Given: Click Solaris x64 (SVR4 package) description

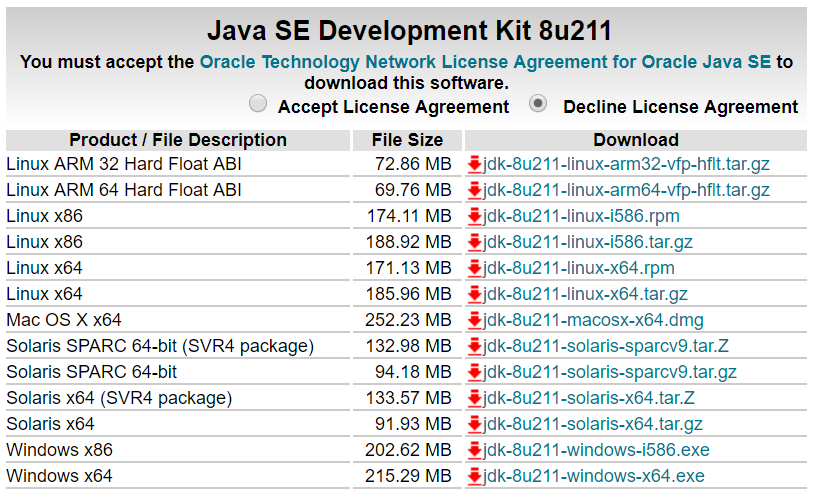Looking at the screenshot, I should (119, 398).
